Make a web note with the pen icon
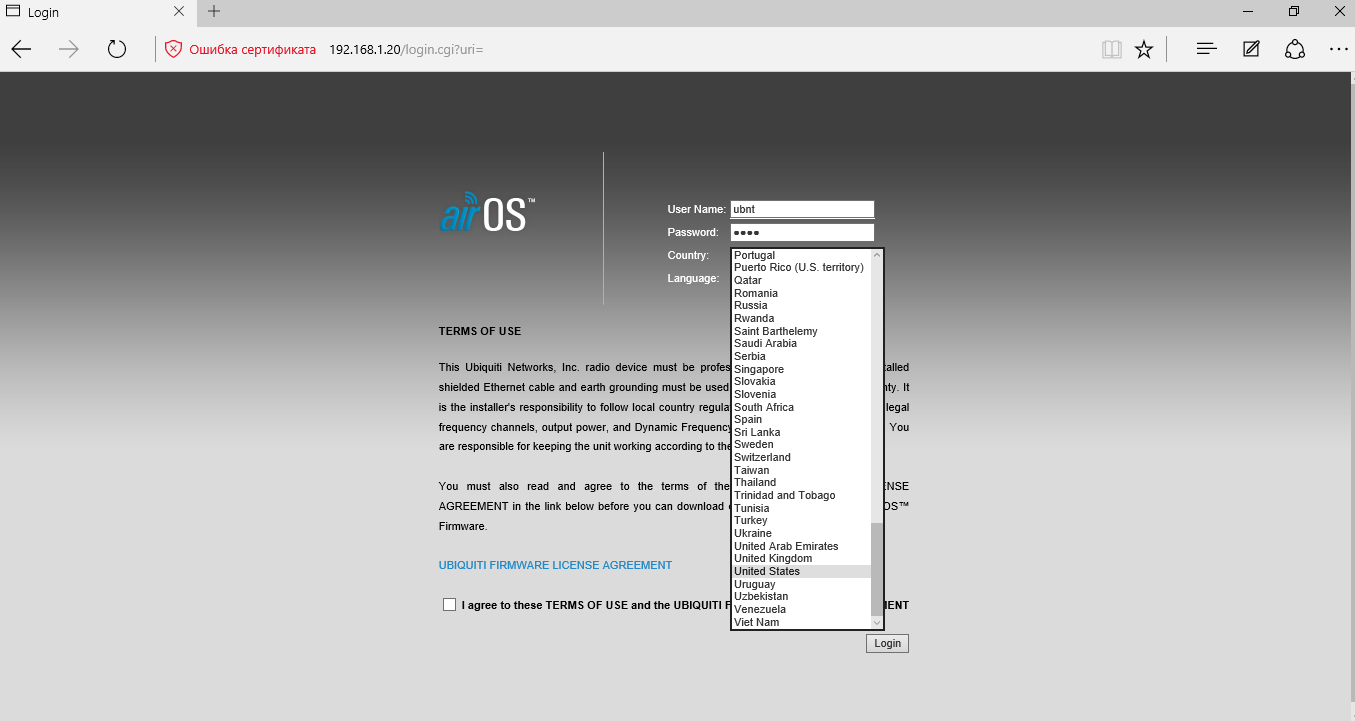The height and width of the screenshot is (721, 1355). [x=1251, y=49]
